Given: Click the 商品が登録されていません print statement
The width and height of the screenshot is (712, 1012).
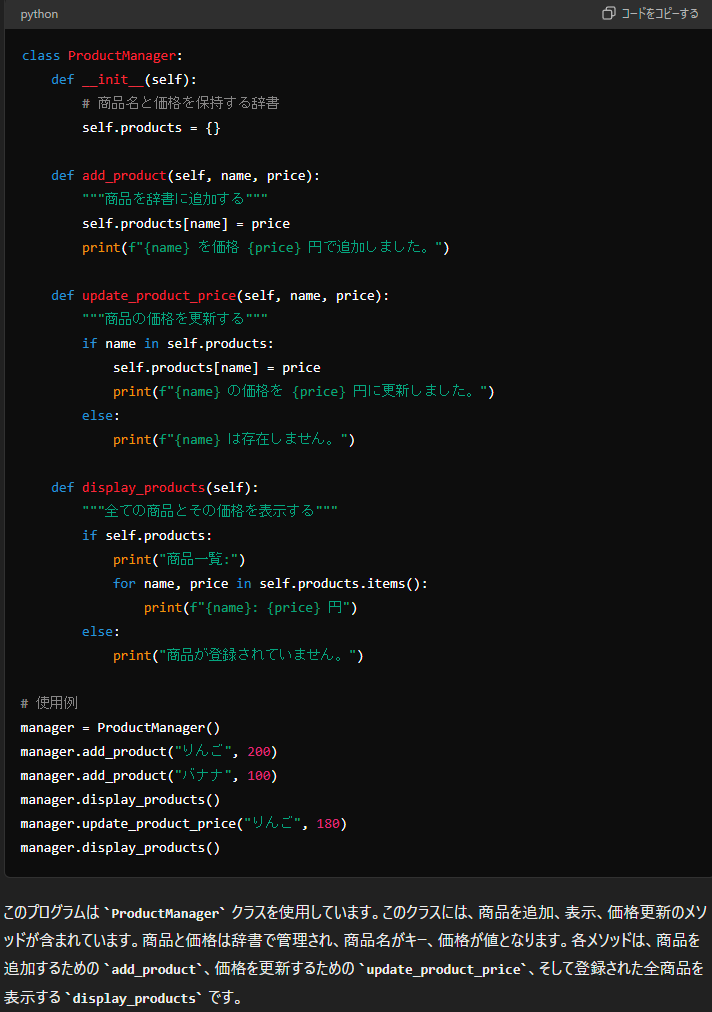Looking at the screenshot, I should tap(238, 655).
